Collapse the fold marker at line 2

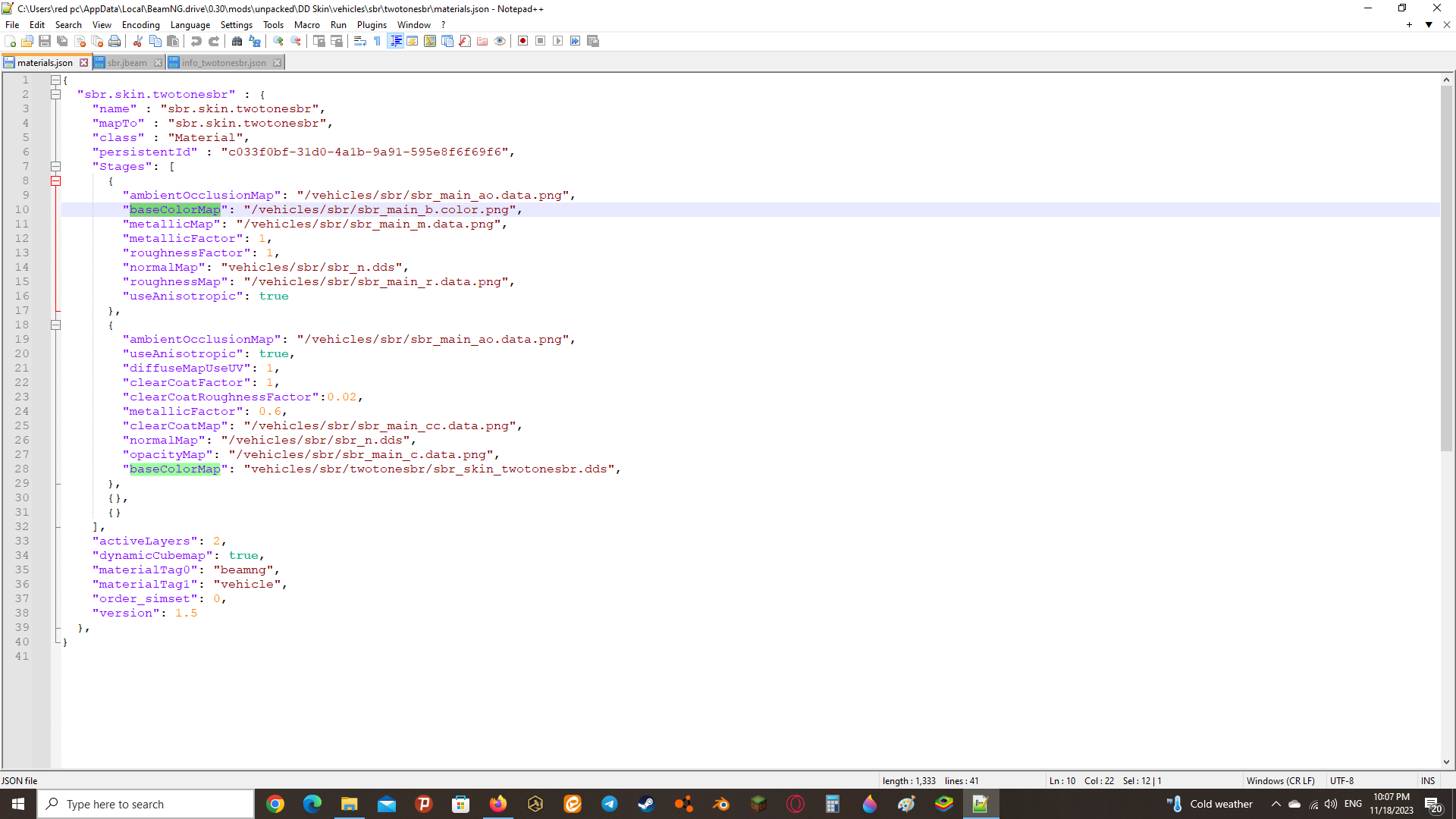[x=55, y=95]
